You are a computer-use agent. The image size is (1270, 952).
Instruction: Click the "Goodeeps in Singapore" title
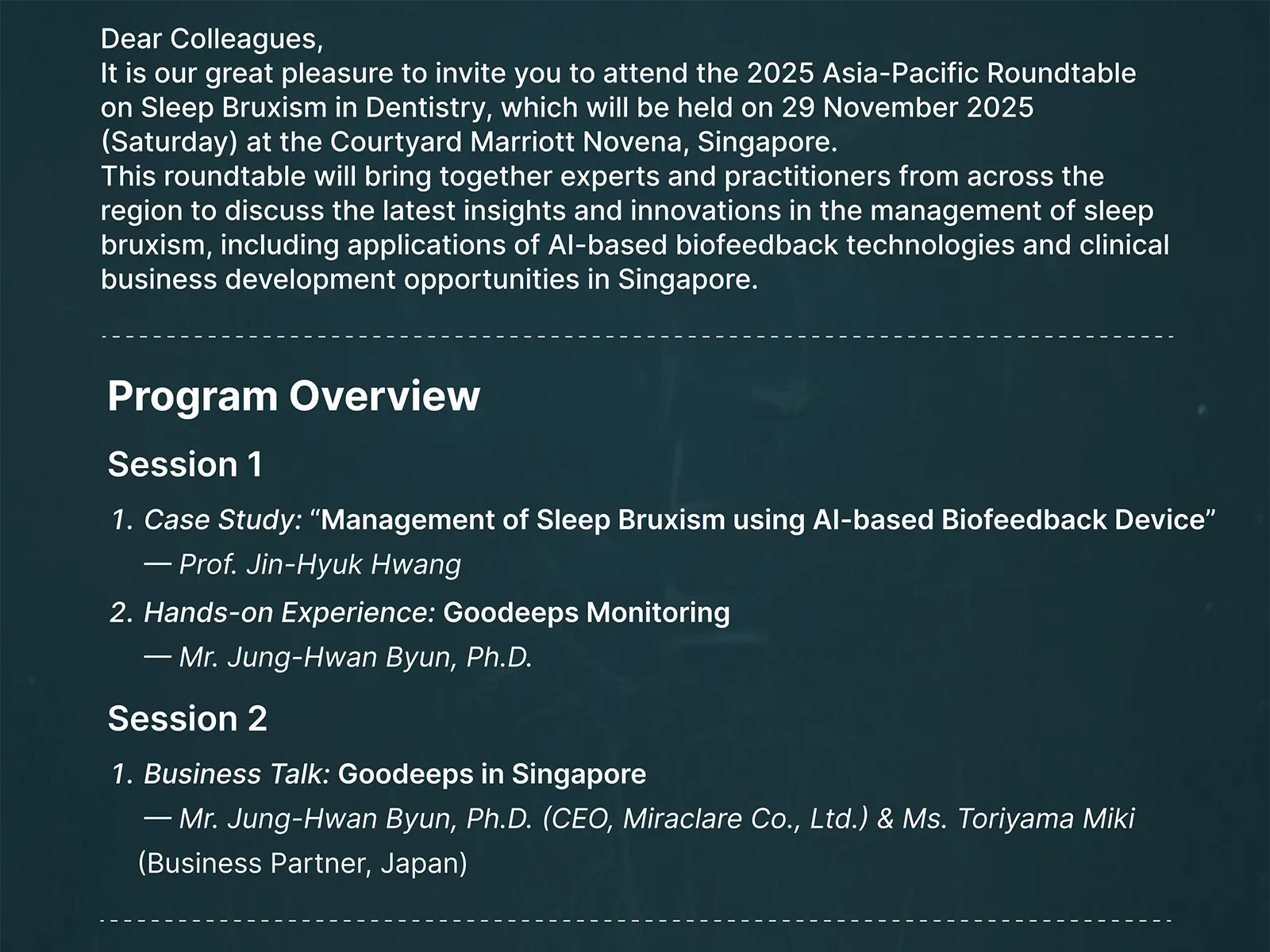coord(491,773)
